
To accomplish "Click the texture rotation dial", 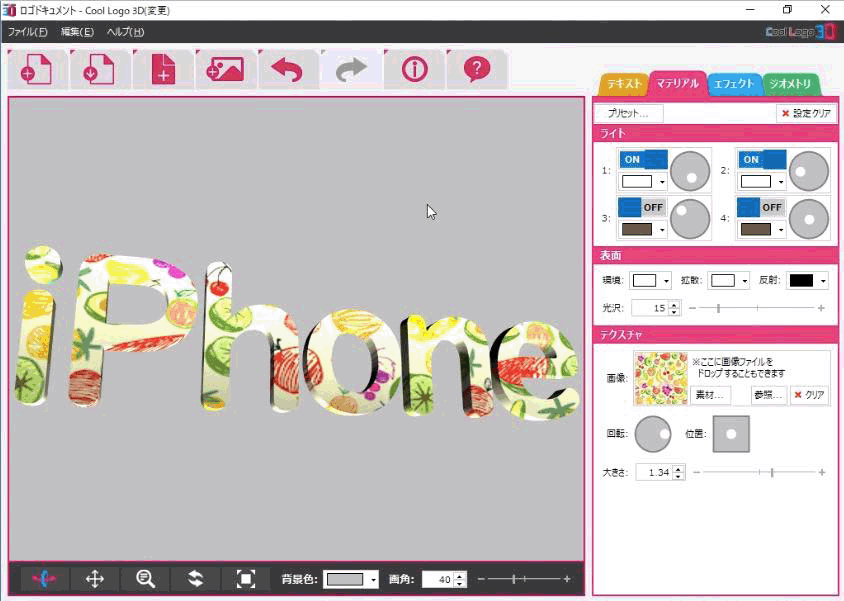I will point(653,434).
